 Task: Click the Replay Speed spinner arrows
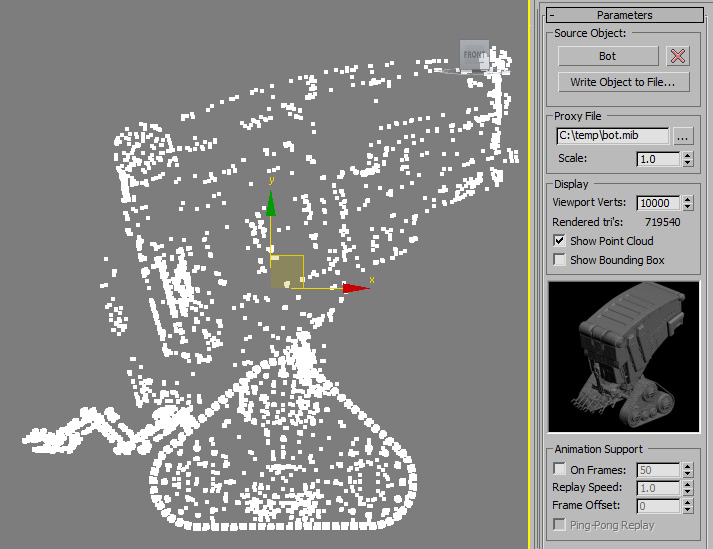coord(688,488)
